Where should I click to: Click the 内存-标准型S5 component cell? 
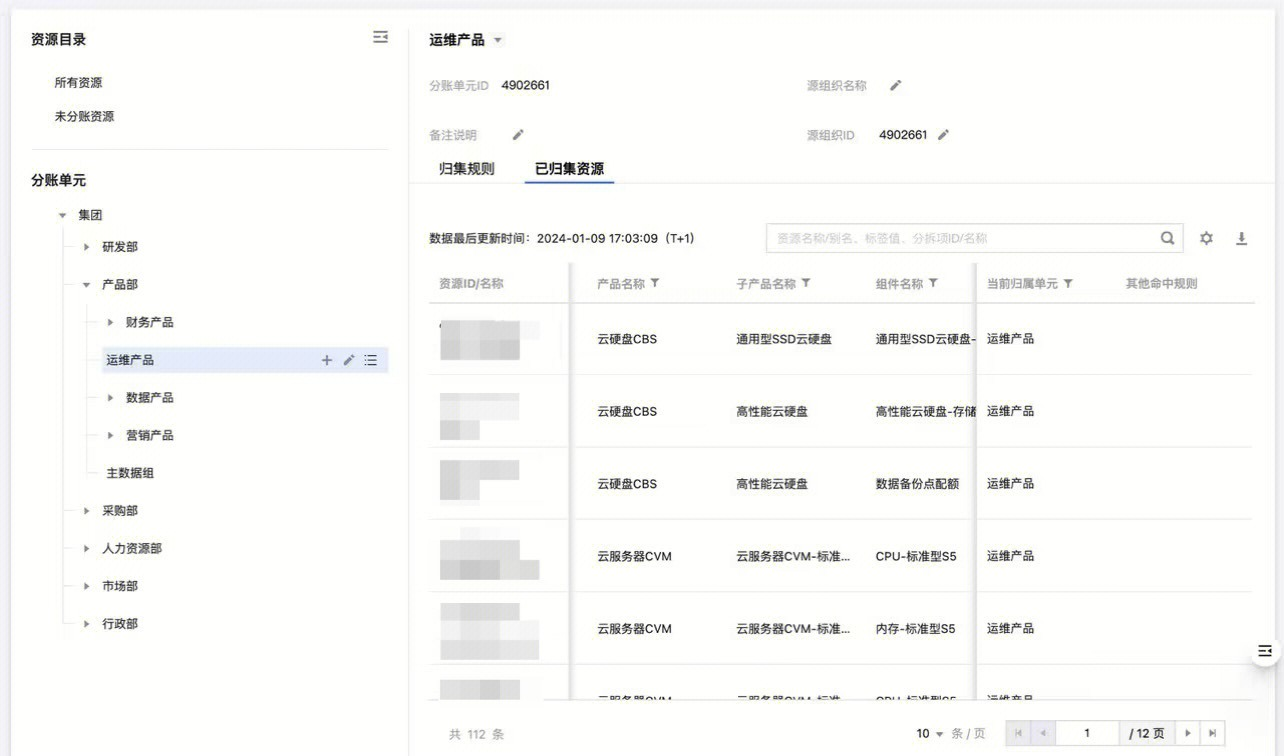click(915, 629)
